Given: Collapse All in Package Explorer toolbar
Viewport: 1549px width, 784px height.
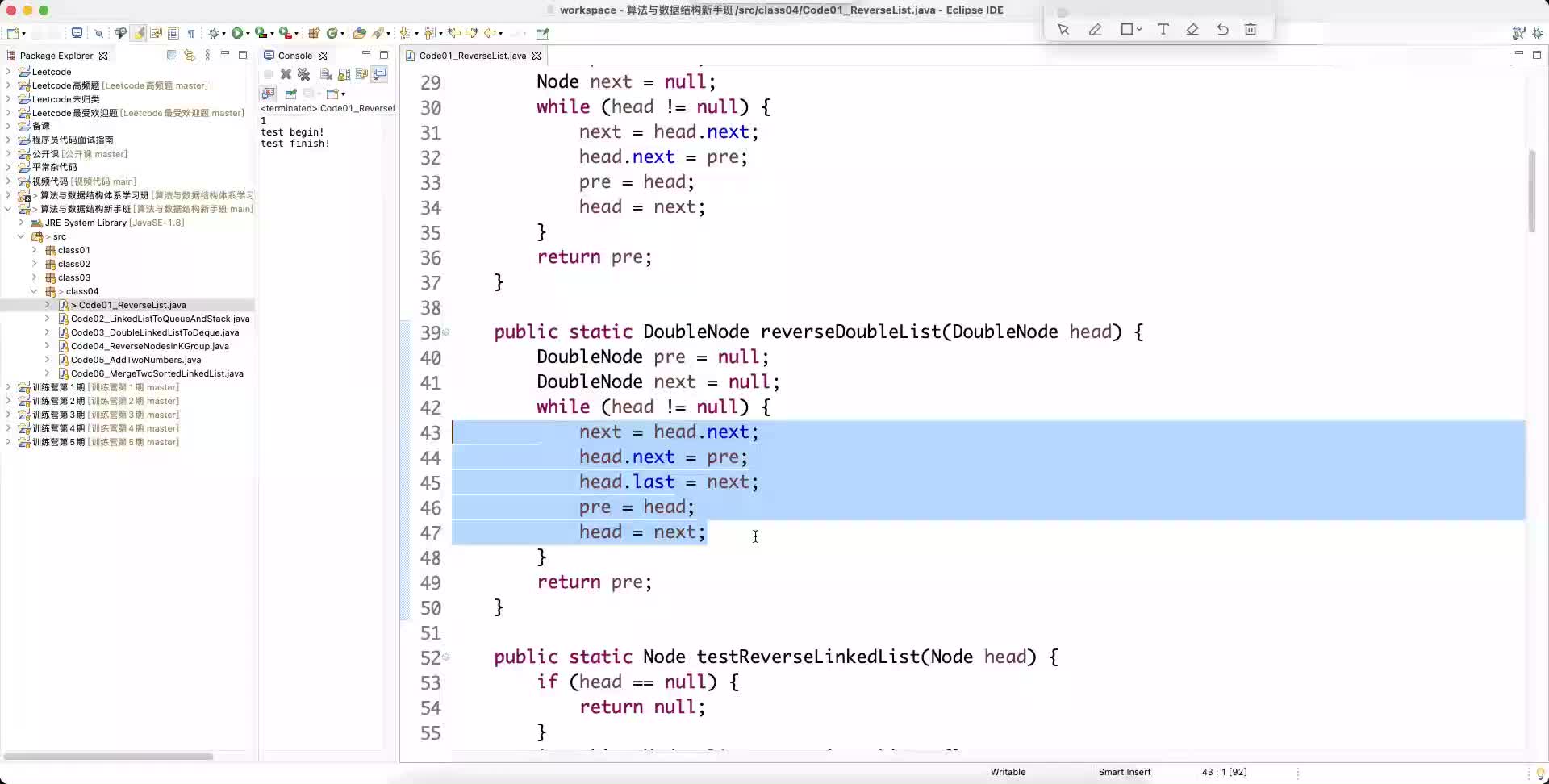Looking at the screenshot, I should (172, 55).
